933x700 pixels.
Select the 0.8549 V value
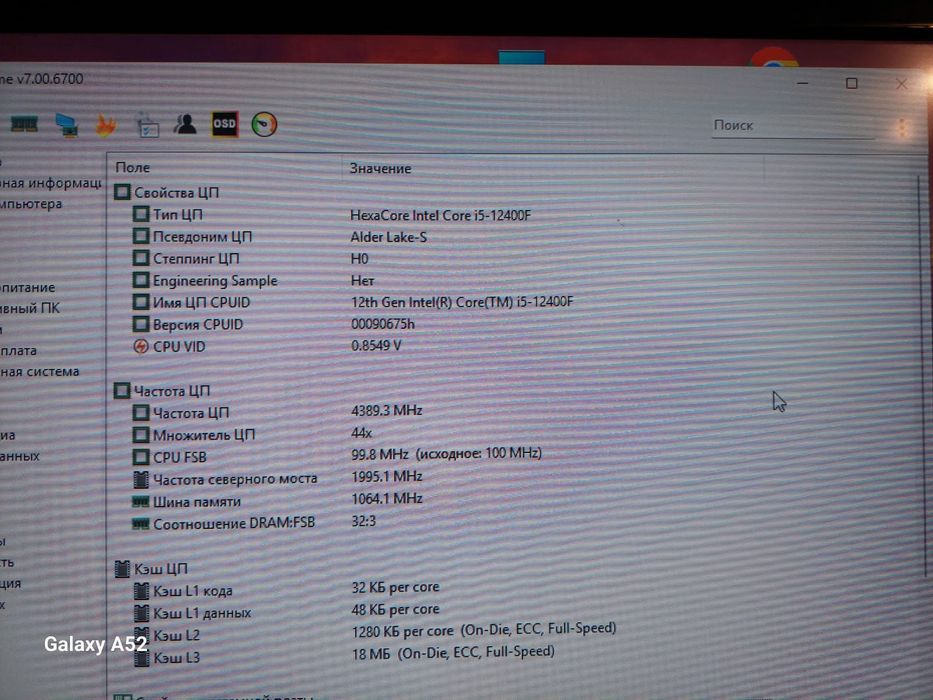pos(376,345)
